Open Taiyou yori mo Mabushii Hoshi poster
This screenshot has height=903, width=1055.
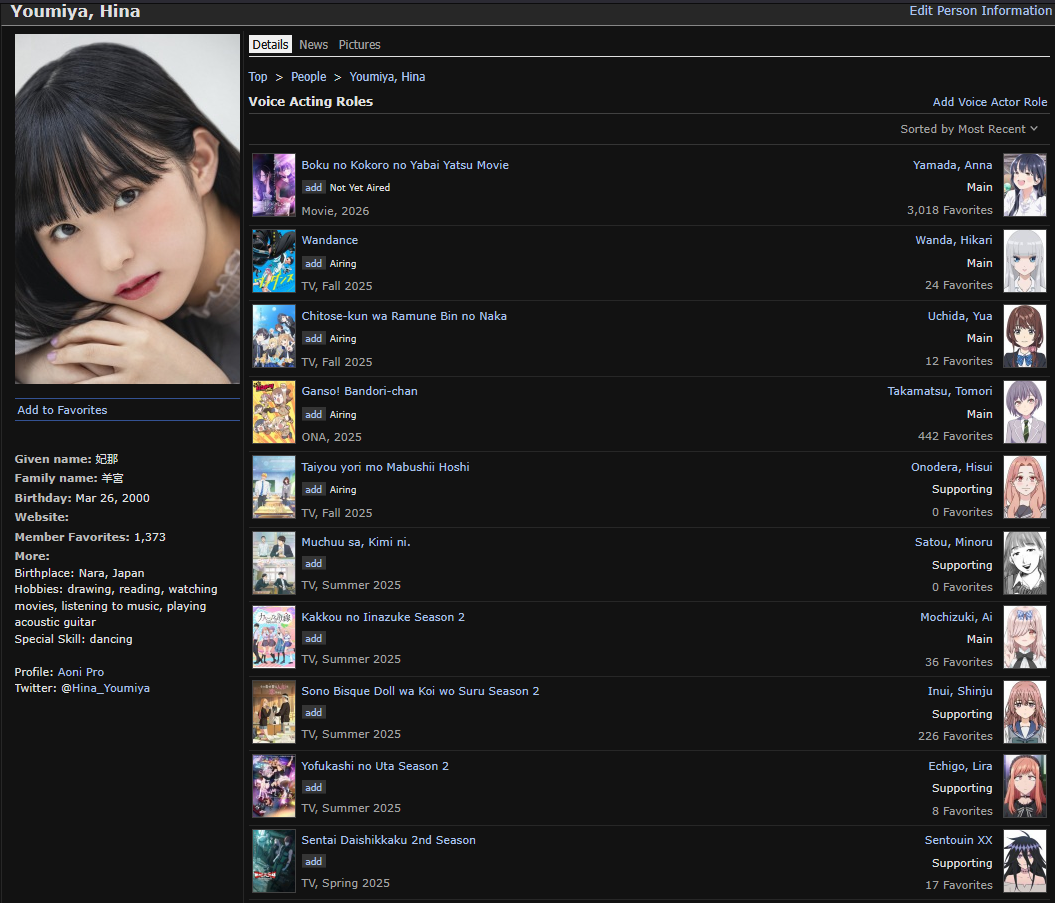(x=274, y=487)
